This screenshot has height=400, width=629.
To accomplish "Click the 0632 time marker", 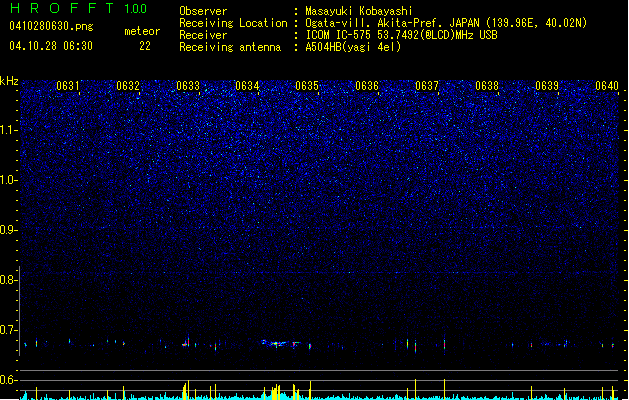I will pyautogui.click(x=128, y=86).
